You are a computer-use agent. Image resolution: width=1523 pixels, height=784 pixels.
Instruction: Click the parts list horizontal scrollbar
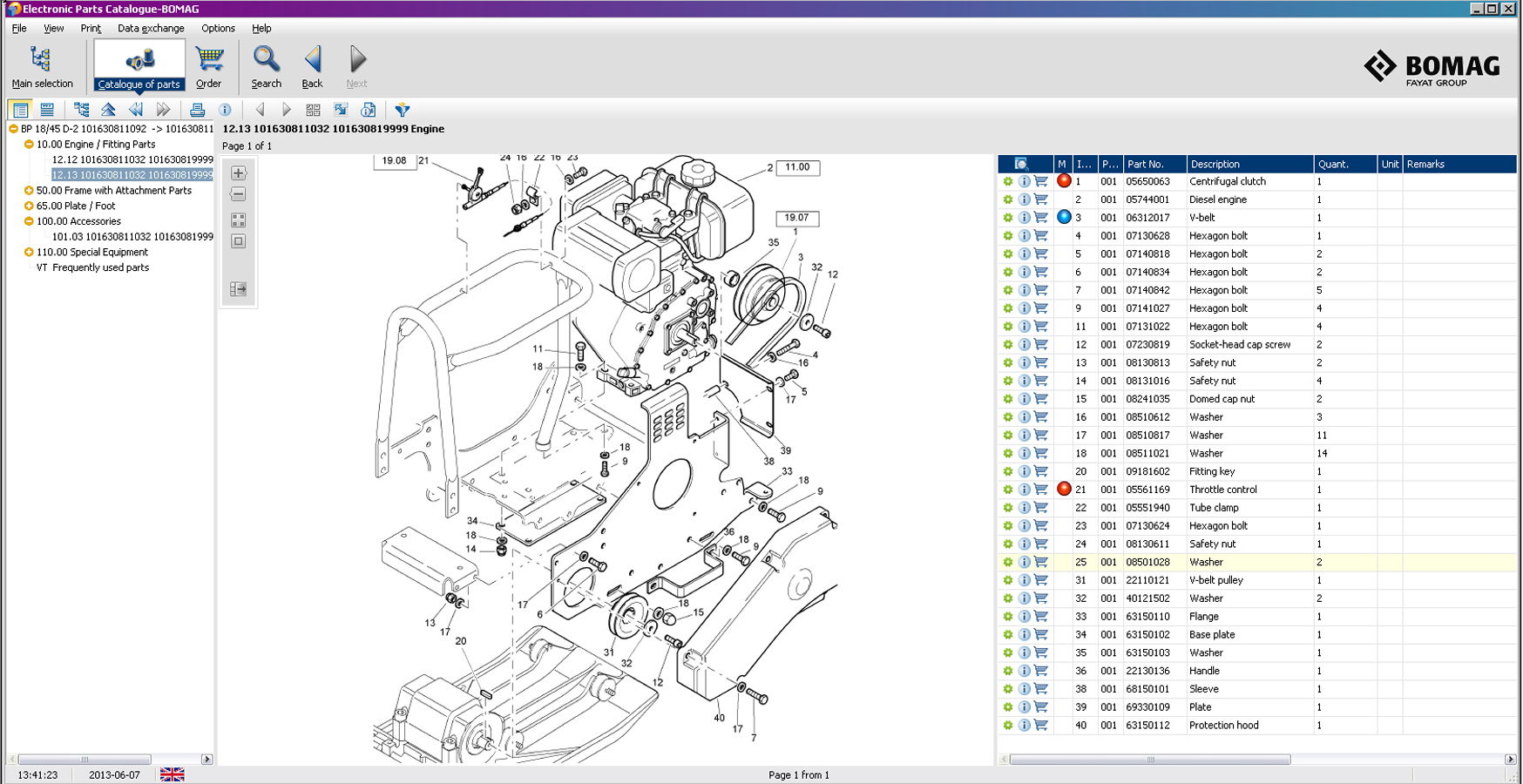pos(1149,760)
